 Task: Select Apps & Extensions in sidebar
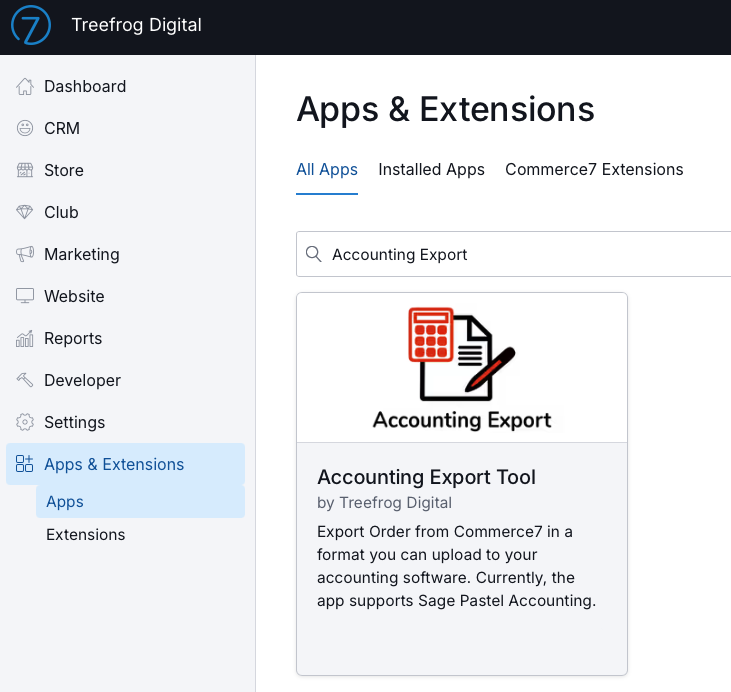point(125,464)
